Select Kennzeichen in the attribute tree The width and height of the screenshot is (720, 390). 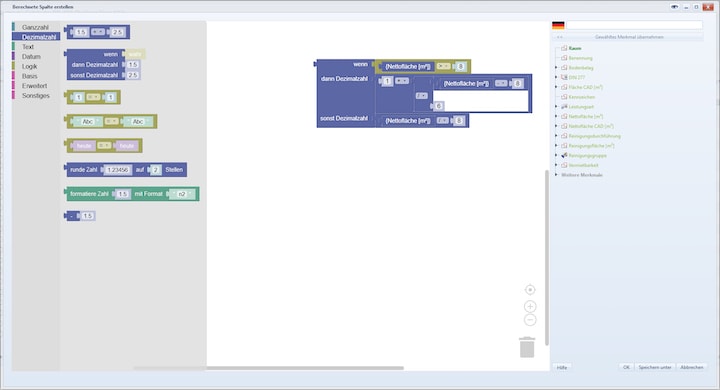581,97
